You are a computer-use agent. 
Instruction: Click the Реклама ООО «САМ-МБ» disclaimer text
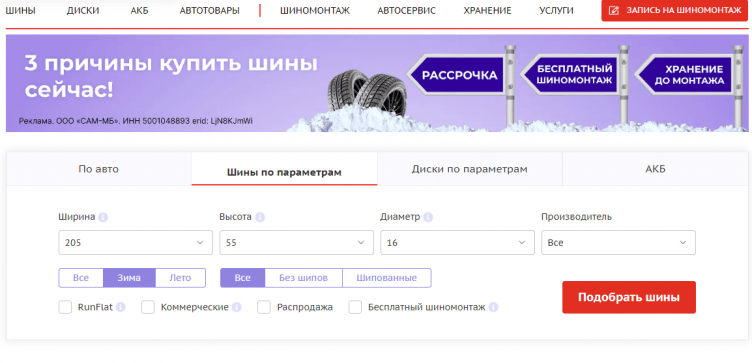[x=136, y=121]
